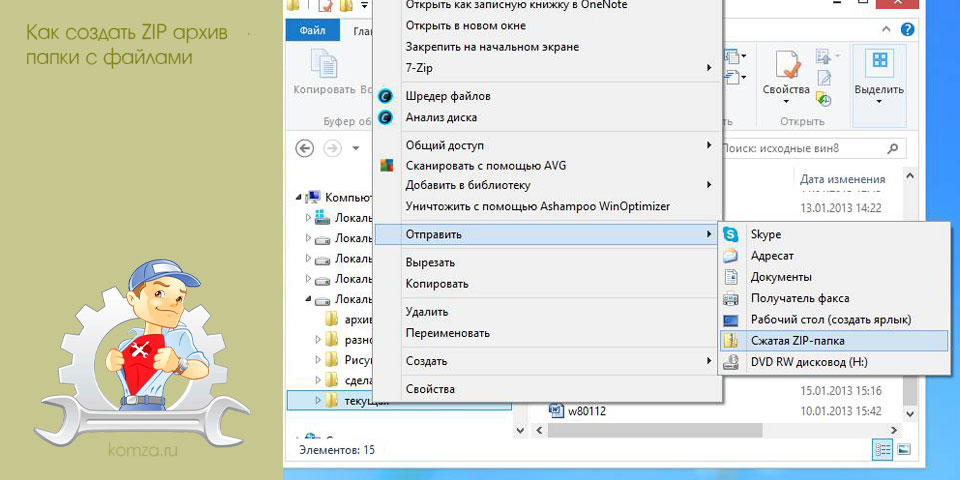
Task: Open the Файл ribbon tab
Action: pos(313,30)
